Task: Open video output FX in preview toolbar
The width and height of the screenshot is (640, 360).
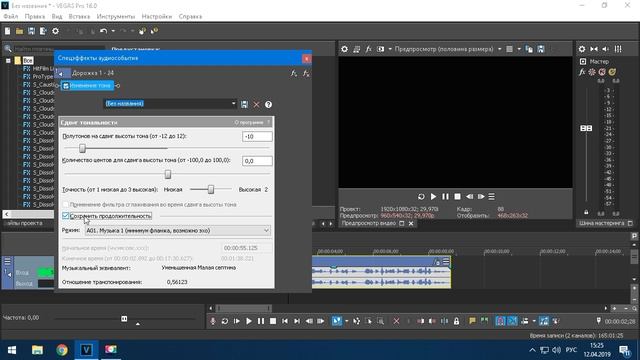Action: pyautogui.click(x=368, y=49)
